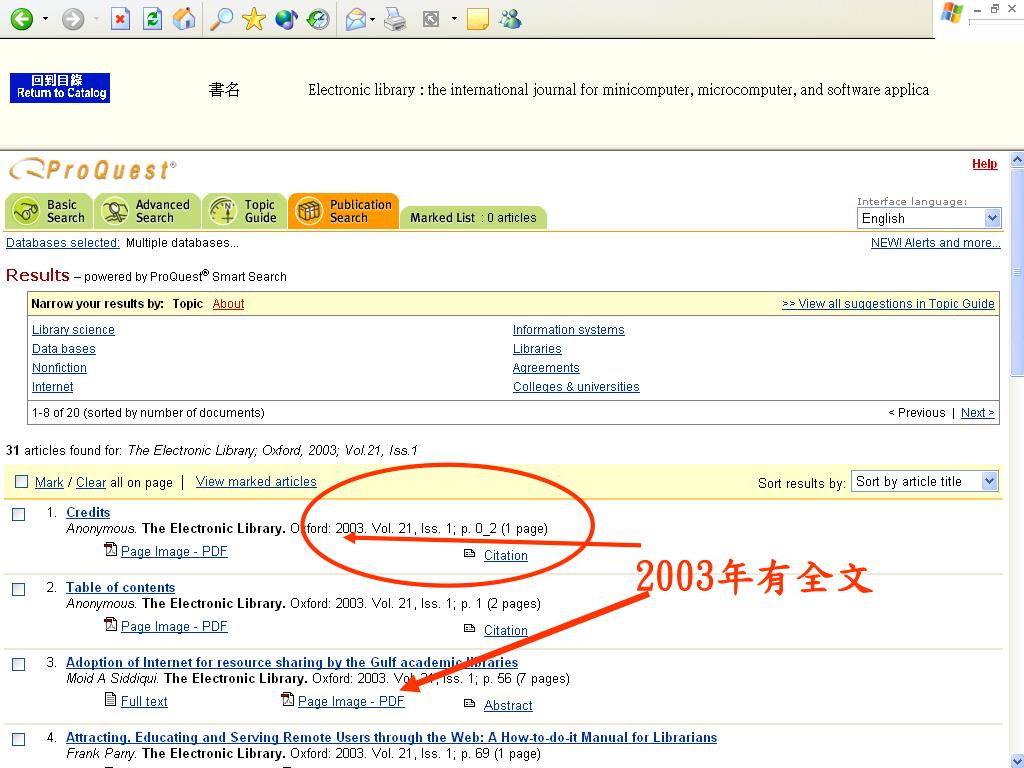Image resolution: width=1024 pixels, height=768 pixels.
Task: Click the vertical scrollbar thumb
Action: pos(1017,272)
